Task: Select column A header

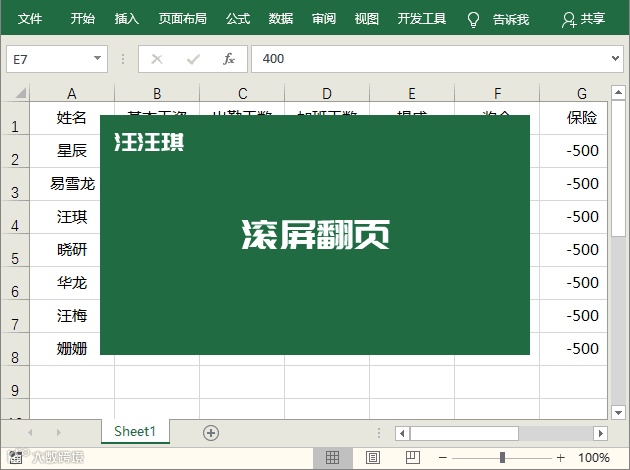Action: tap(72, 93)
